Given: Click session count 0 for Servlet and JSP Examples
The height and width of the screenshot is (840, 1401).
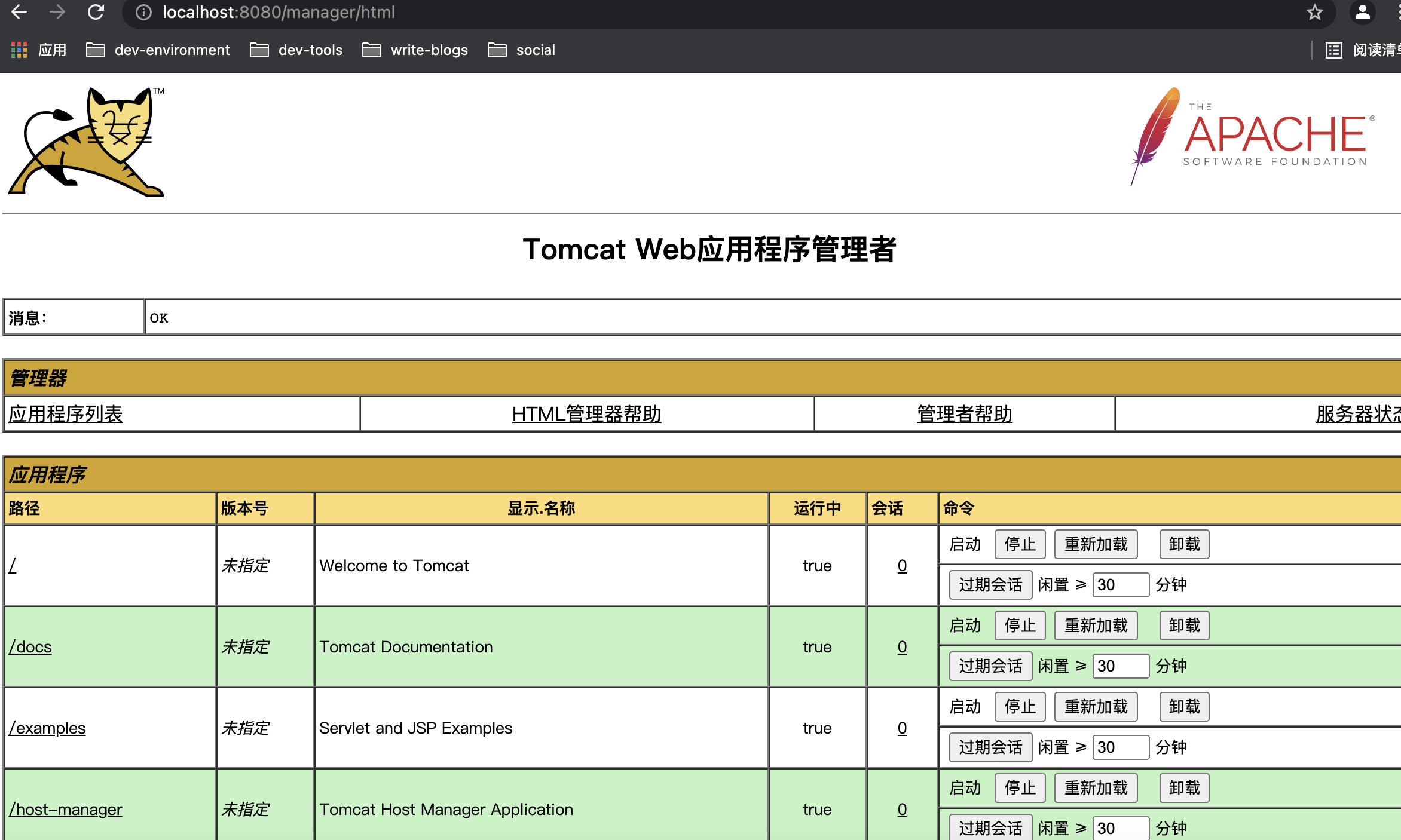Looking at the screenshot, I should tap(902, 728).
